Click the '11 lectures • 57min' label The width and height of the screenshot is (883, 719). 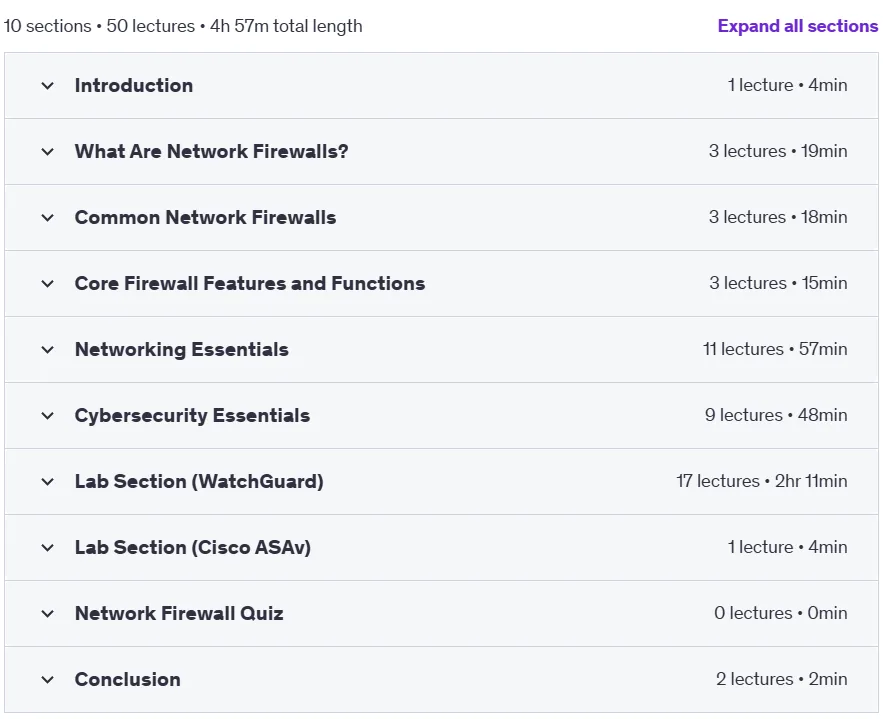775,349
